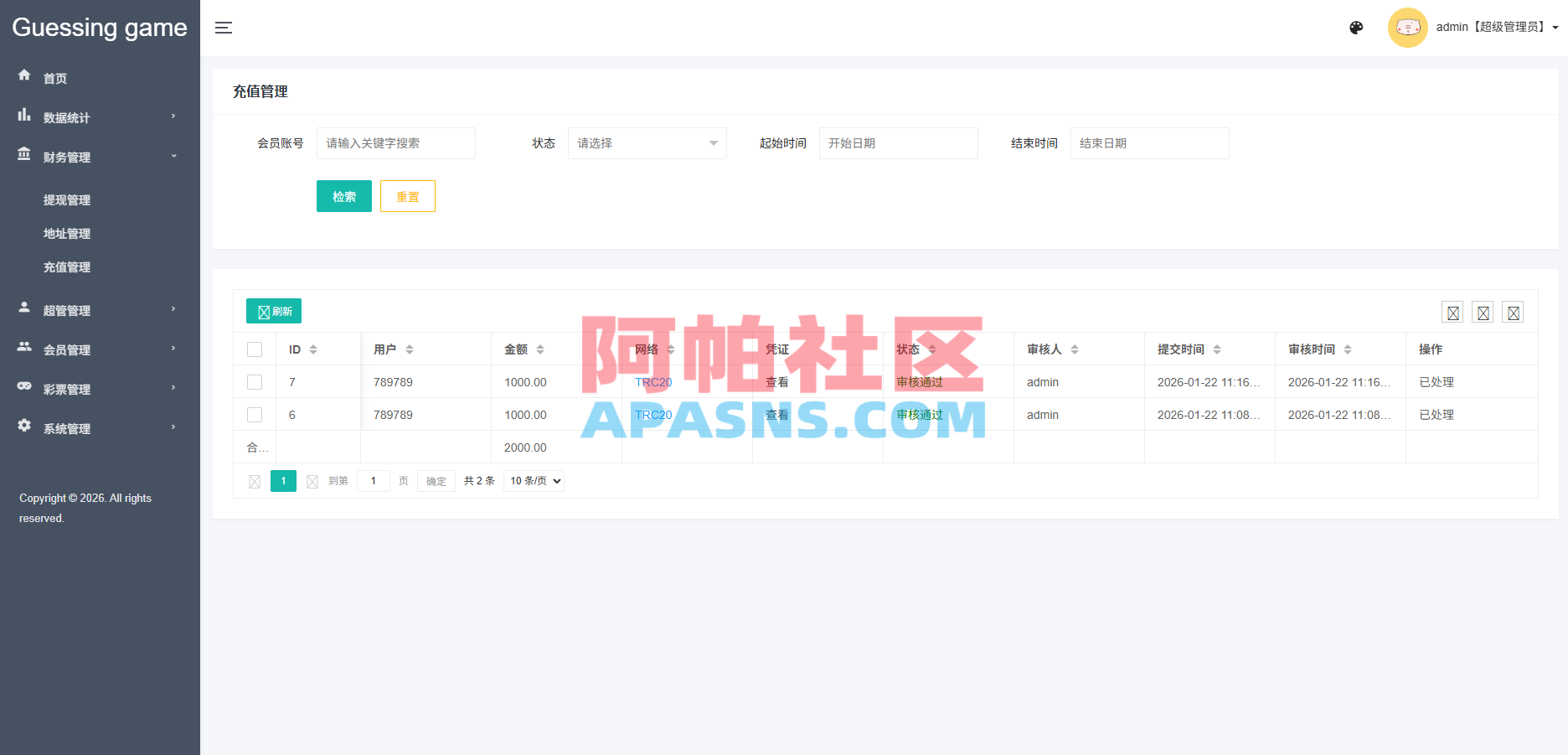The height and width of the screenshot is (755, 1568).
Task: Click the bank icon for 财务管理
Action: pos(24,154)
